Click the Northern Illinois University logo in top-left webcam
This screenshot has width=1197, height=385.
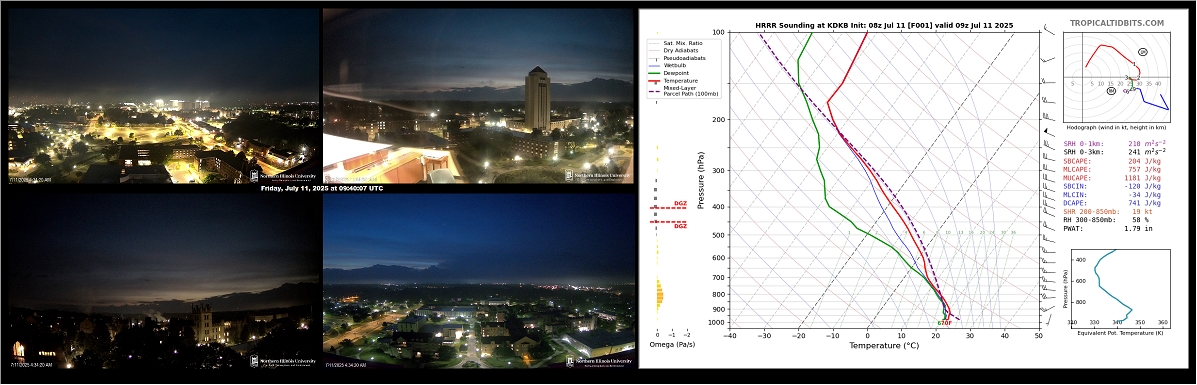(x=283, y=176)
